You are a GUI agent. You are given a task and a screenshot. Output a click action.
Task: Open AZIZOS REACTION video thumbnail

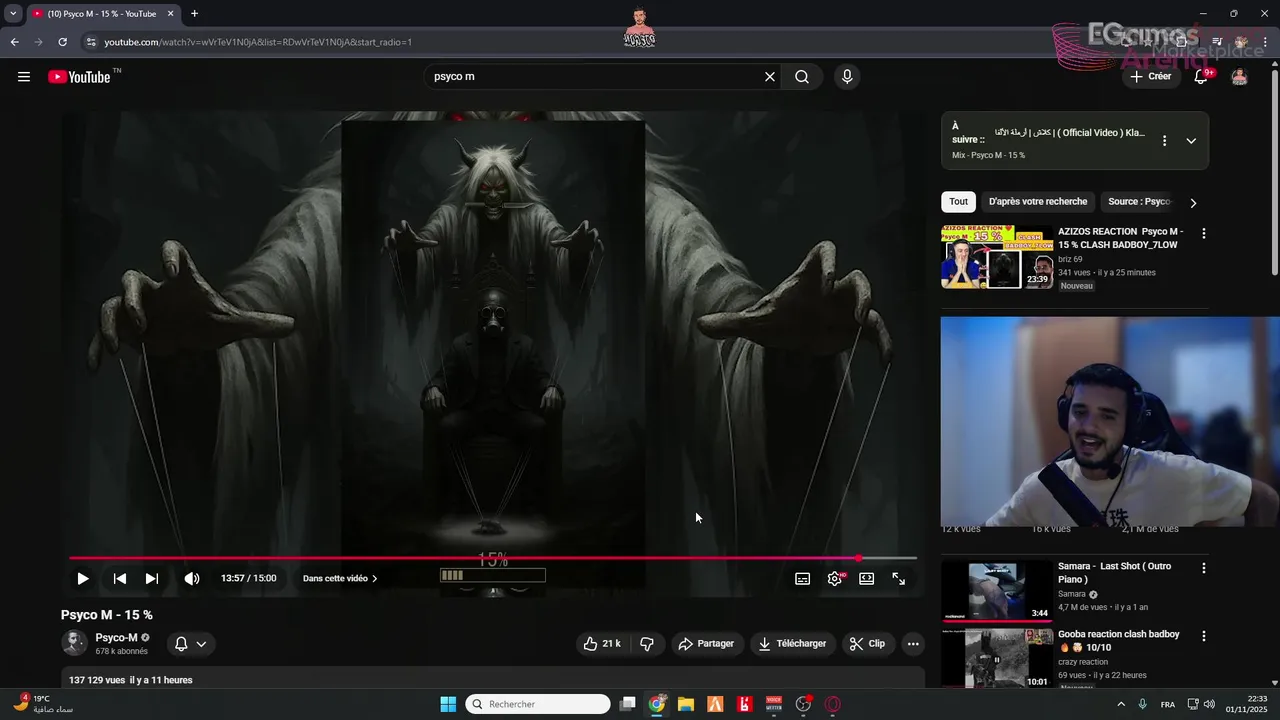point(997,257)
